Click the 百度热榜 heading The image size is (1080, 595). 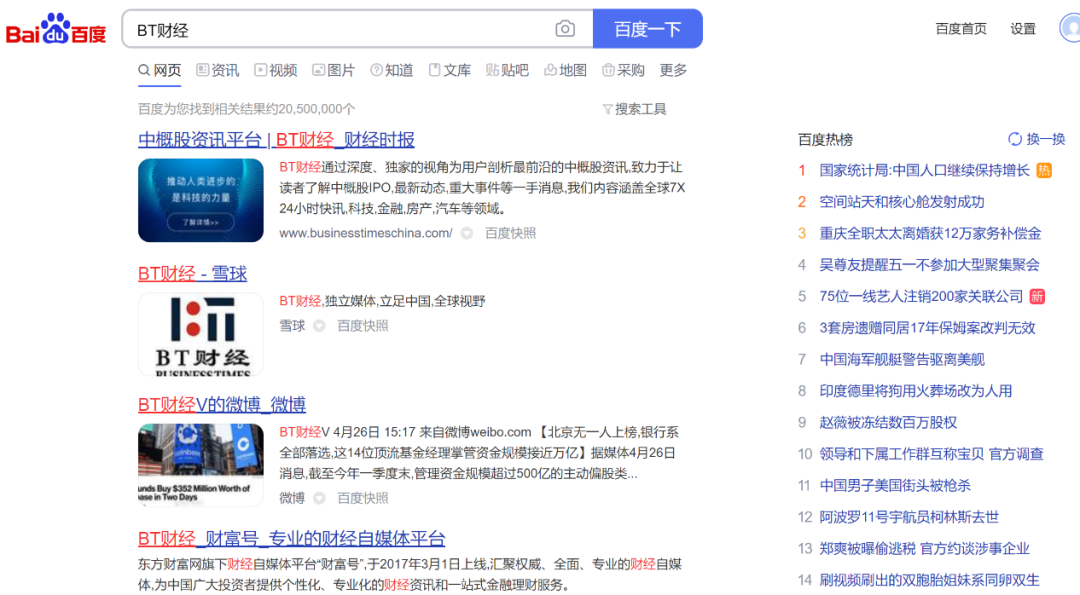tap(825, 140)
